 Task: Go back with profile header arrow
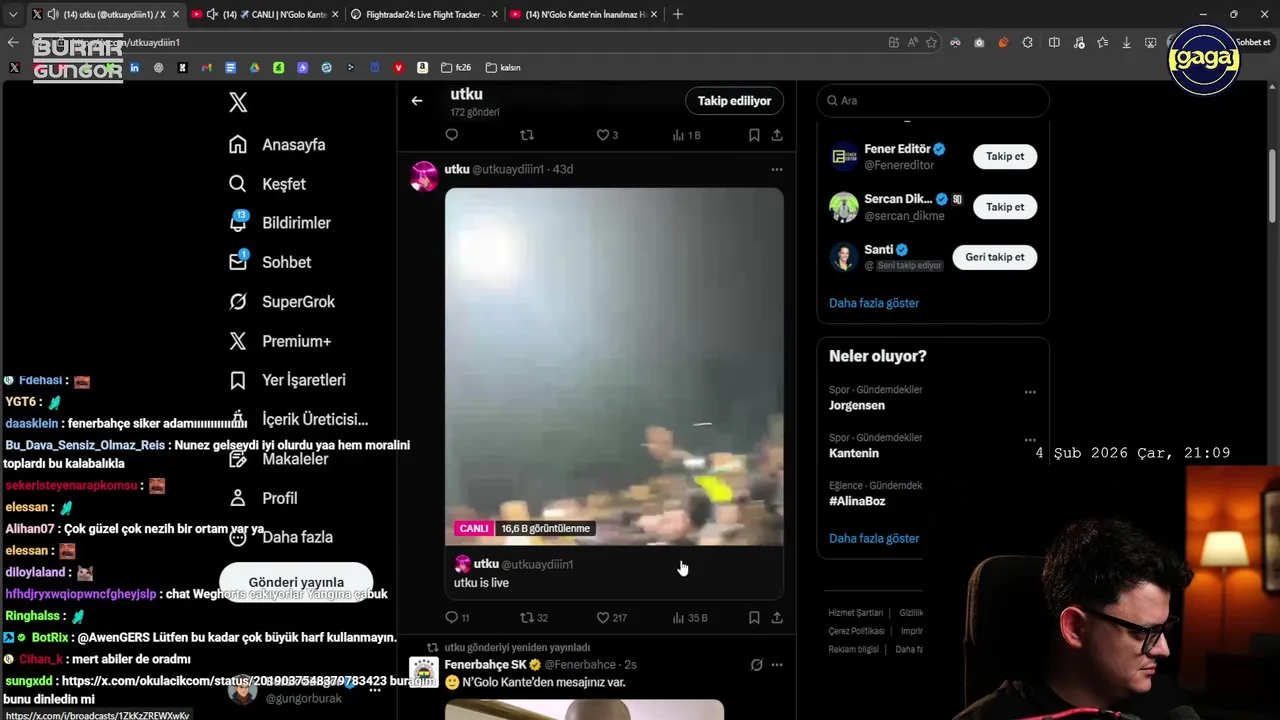point(417,100)
